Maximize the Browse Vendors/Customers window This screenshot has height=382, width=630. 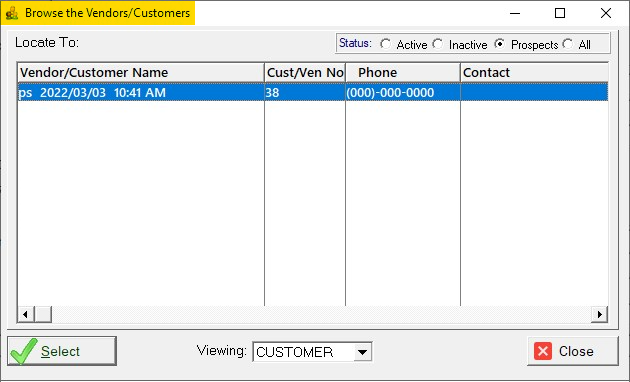pyautogui.click(x=560, y=13)
